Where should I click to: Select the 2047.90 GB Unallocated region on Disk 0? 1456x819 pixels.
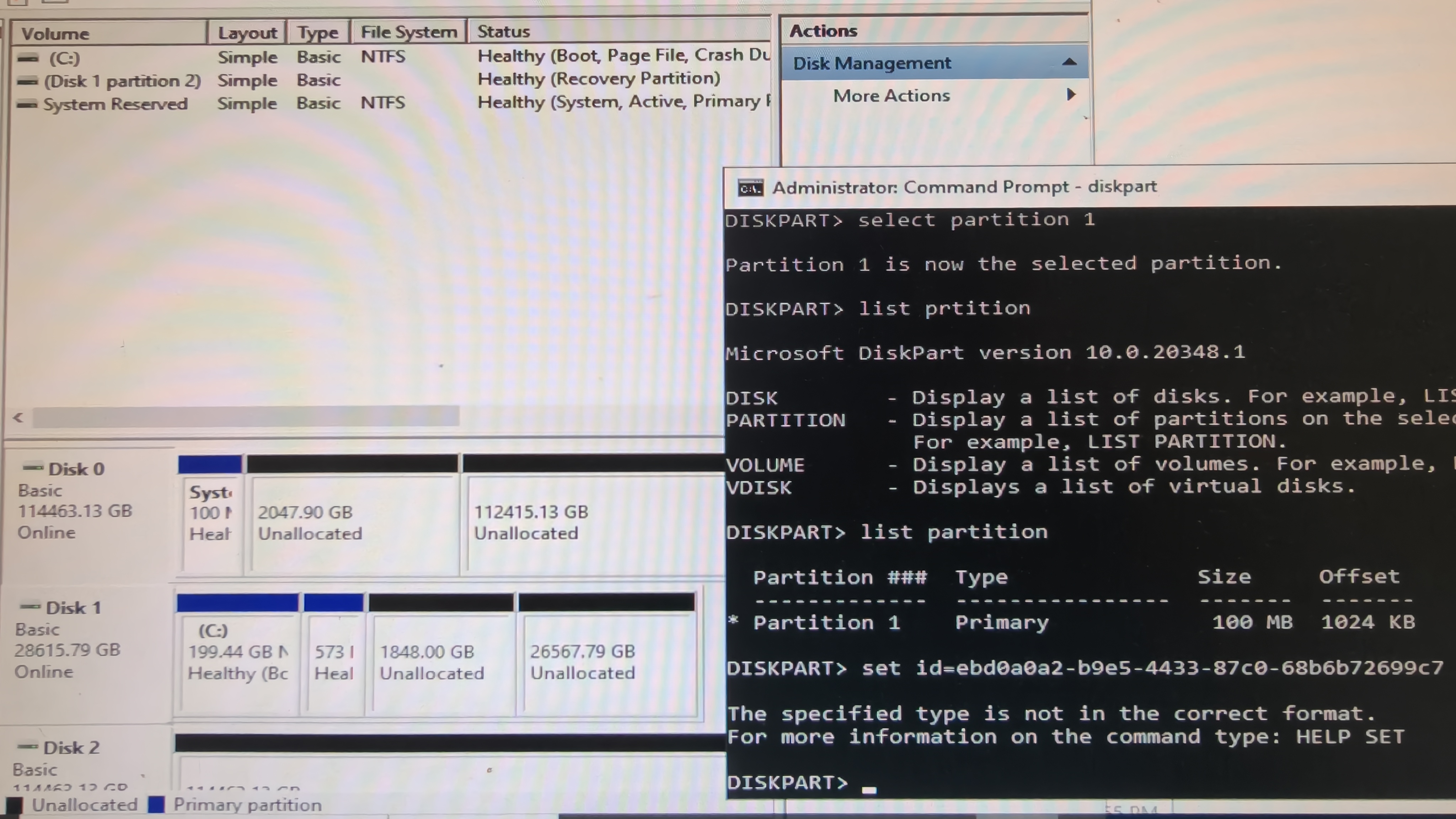pyautogui.click(x=353, y=523)
